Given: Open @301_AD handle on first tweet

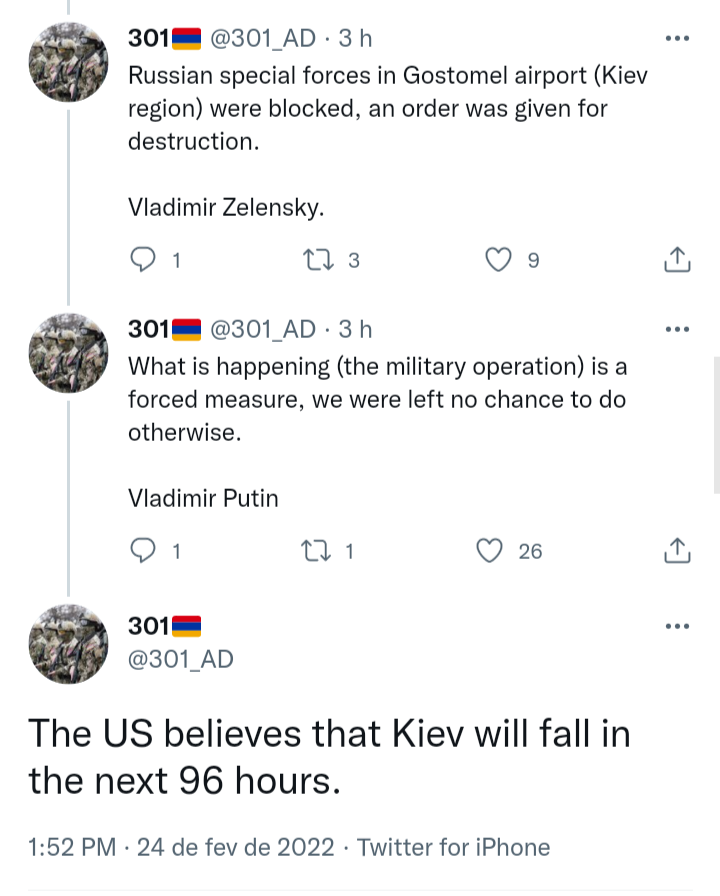Looking at the screenshot, I should coord(262,39).
